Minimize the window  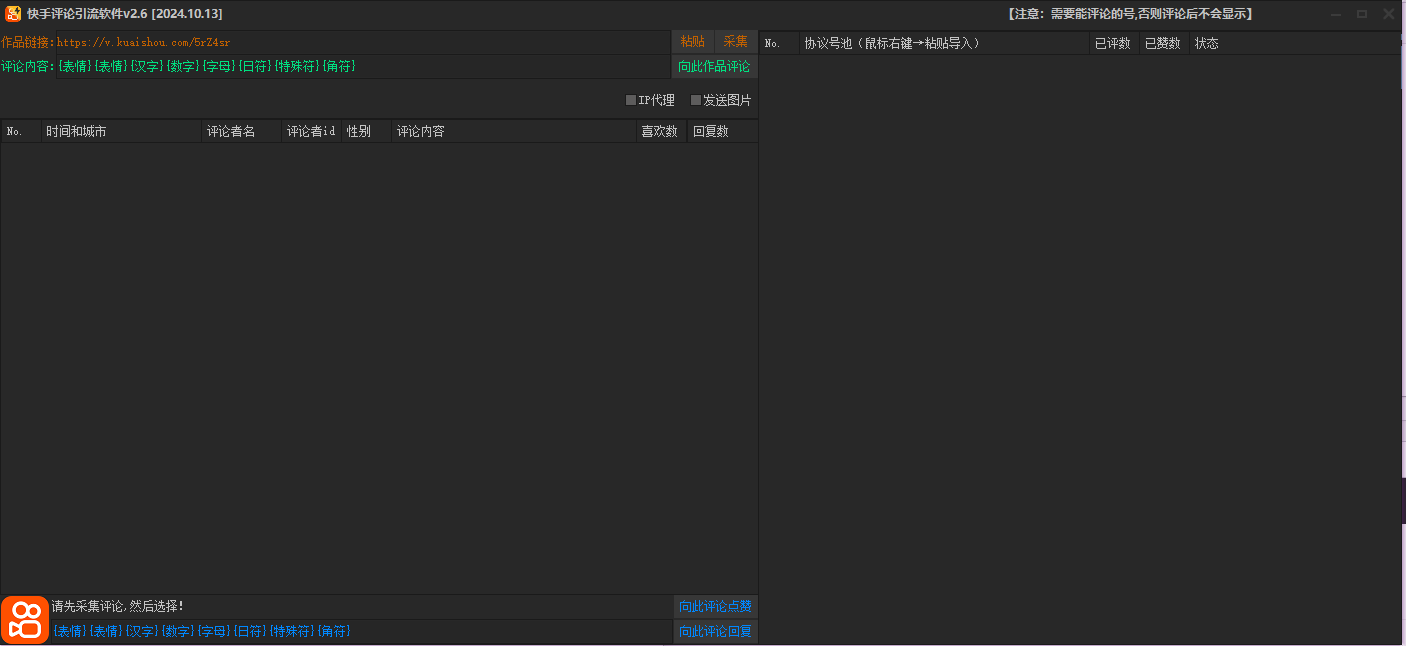pyautogui.click(x=1336, y=14)
